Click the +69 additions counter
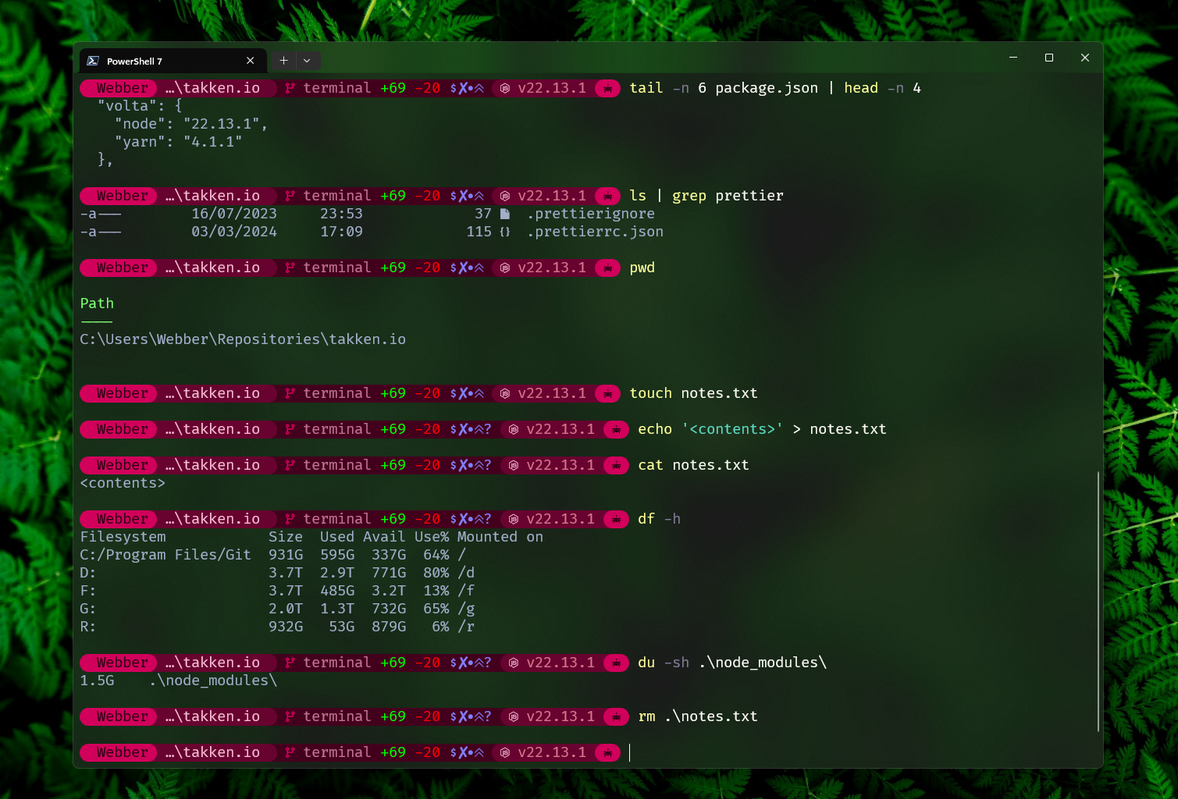Screen dimensions: 1178x799 pos(391,752)
